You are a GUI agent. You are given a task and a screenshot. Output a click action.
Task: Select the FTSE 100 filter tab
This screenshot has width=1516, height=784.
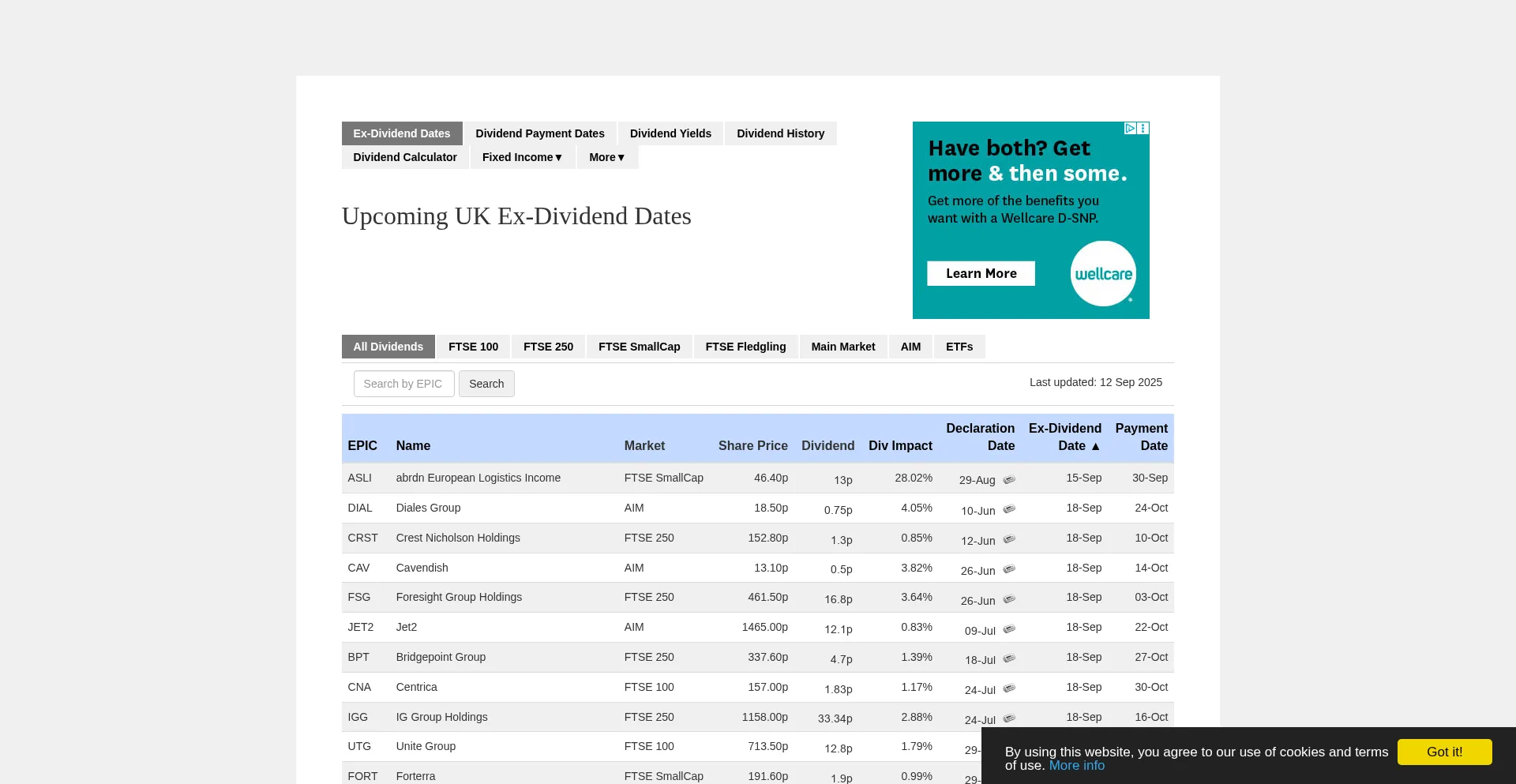click(474, 347)
